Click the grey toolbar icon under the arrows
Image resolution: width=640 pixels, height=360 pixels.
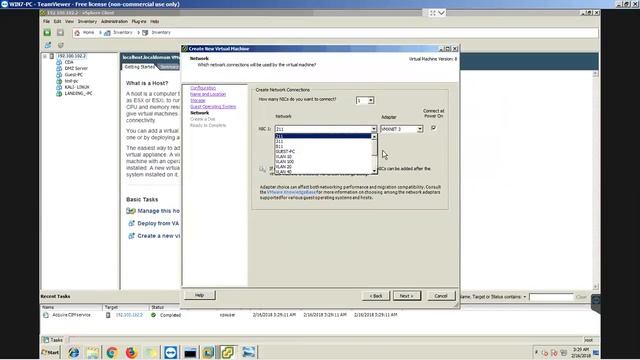click(61, 45)
